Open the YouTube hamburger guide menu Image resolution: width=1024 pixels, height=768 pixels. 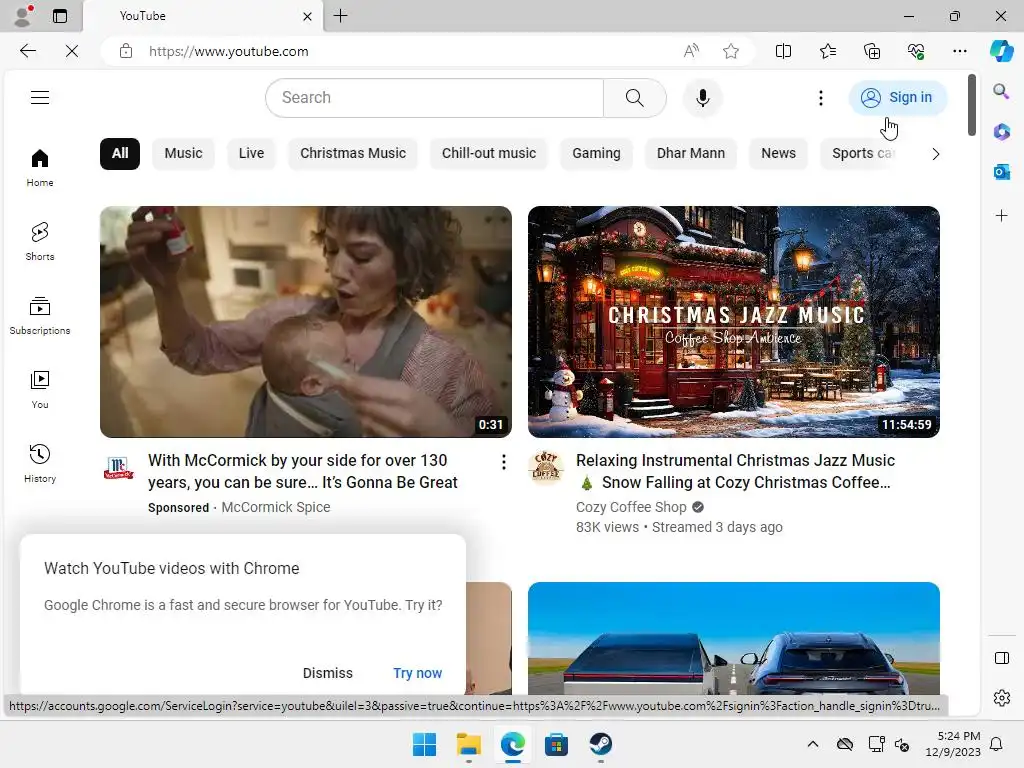(x=40, y=97)
